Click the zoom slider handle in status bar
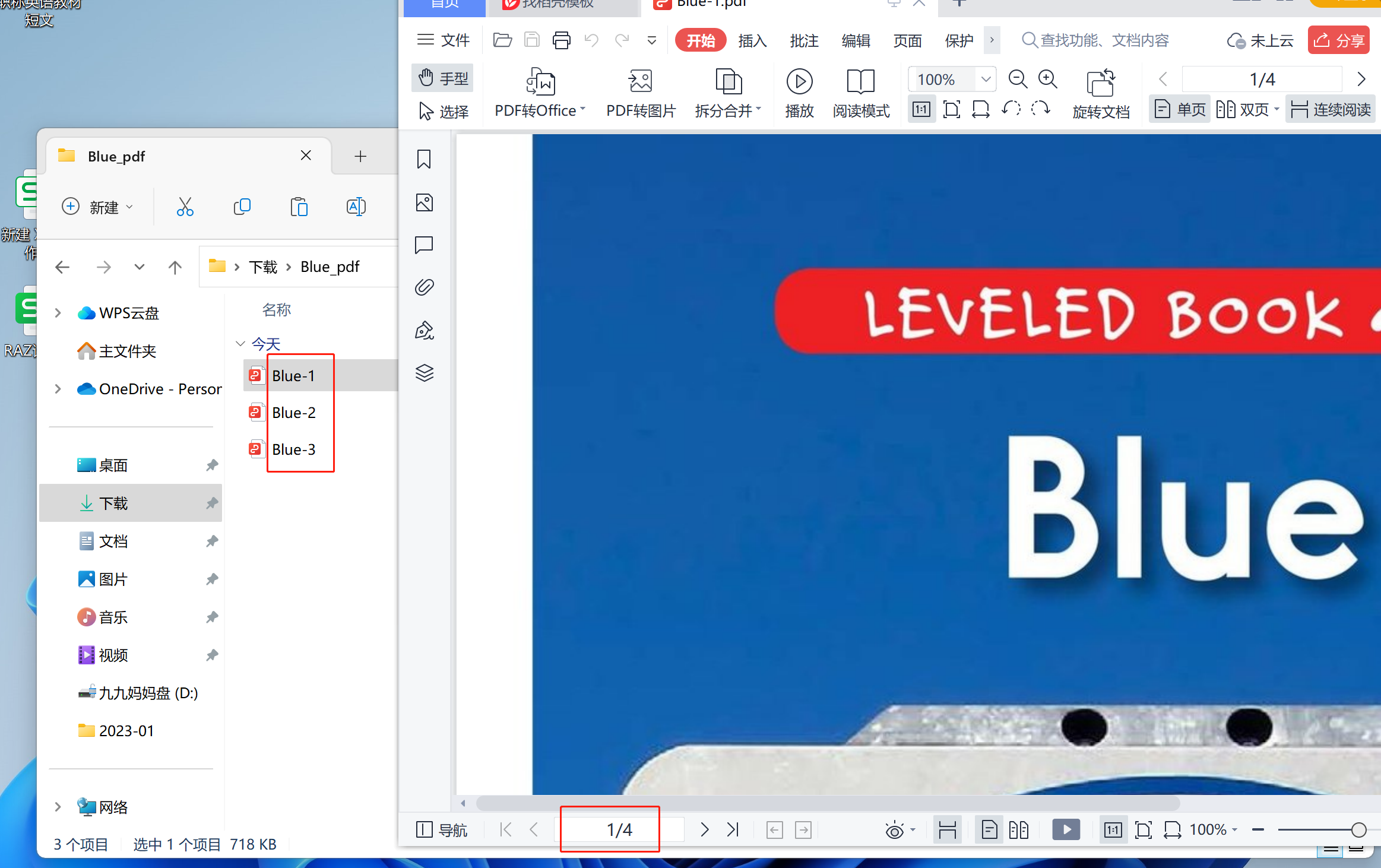Viewport: 1381px width, 868px height. pos(1358,830)
